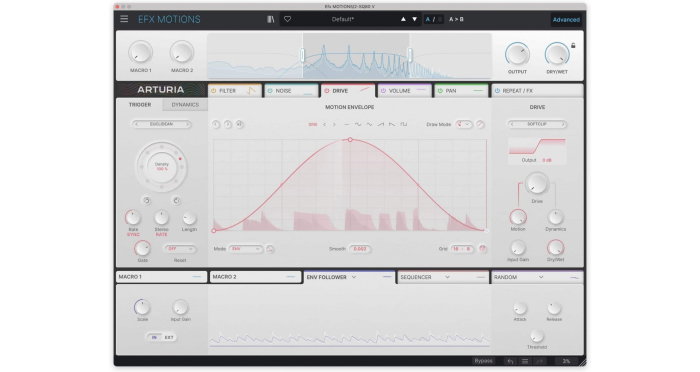This screenshot has height=372, width=700.
Task: Open the FILTER tab
Action: (235, 91)
